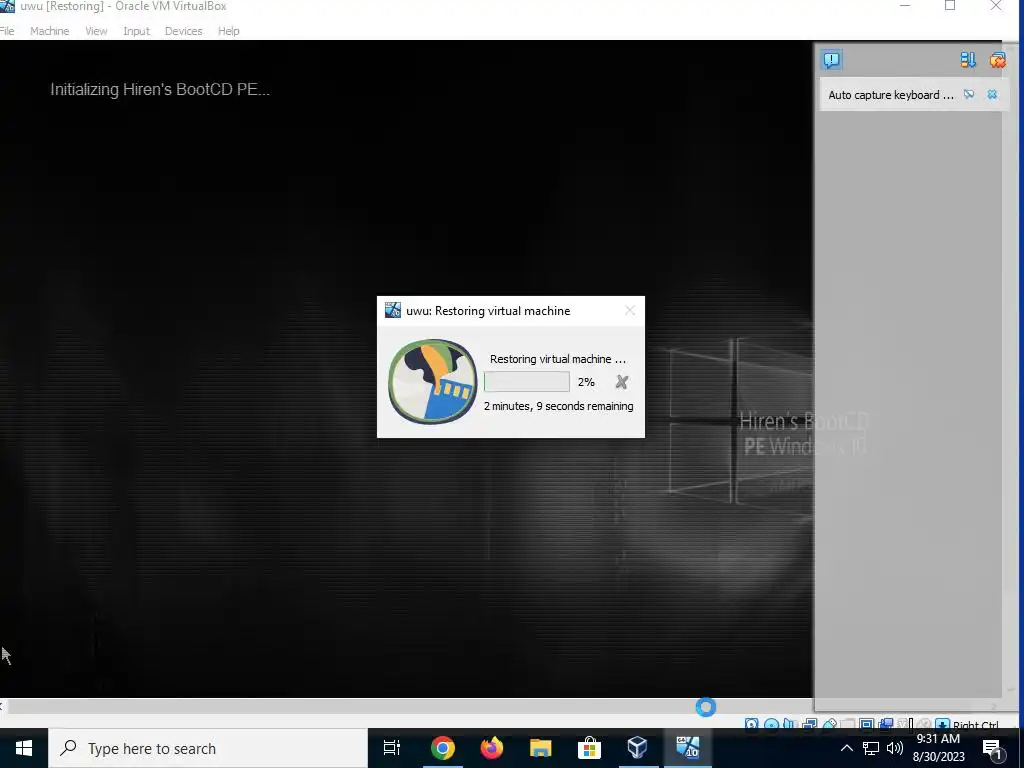The image size is (1024, 768).
Task: Open the Devices menu
Action: pyautogui.click(x=184, y=31)
